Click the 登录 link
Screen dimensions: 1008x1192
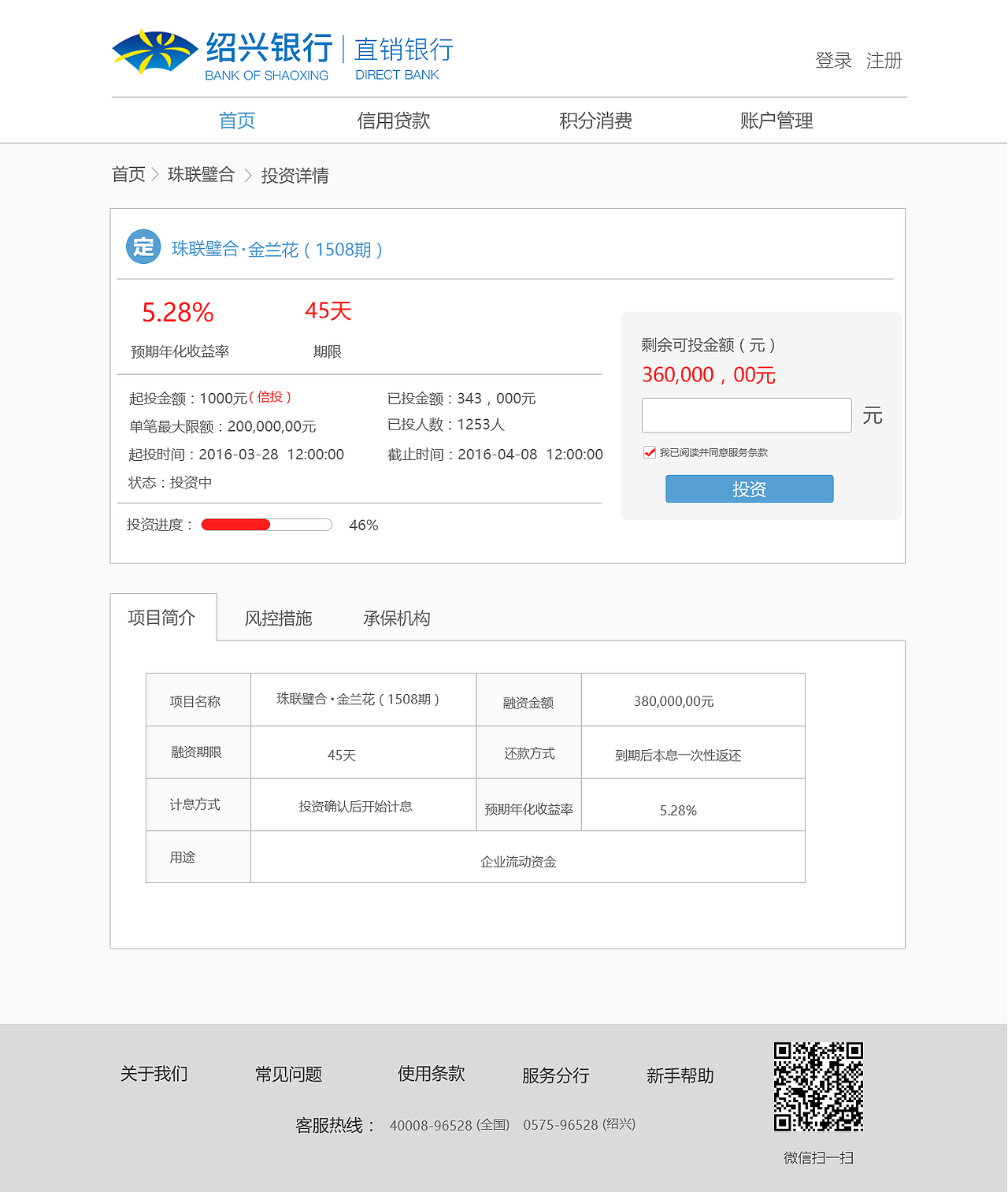pos(832,61)
